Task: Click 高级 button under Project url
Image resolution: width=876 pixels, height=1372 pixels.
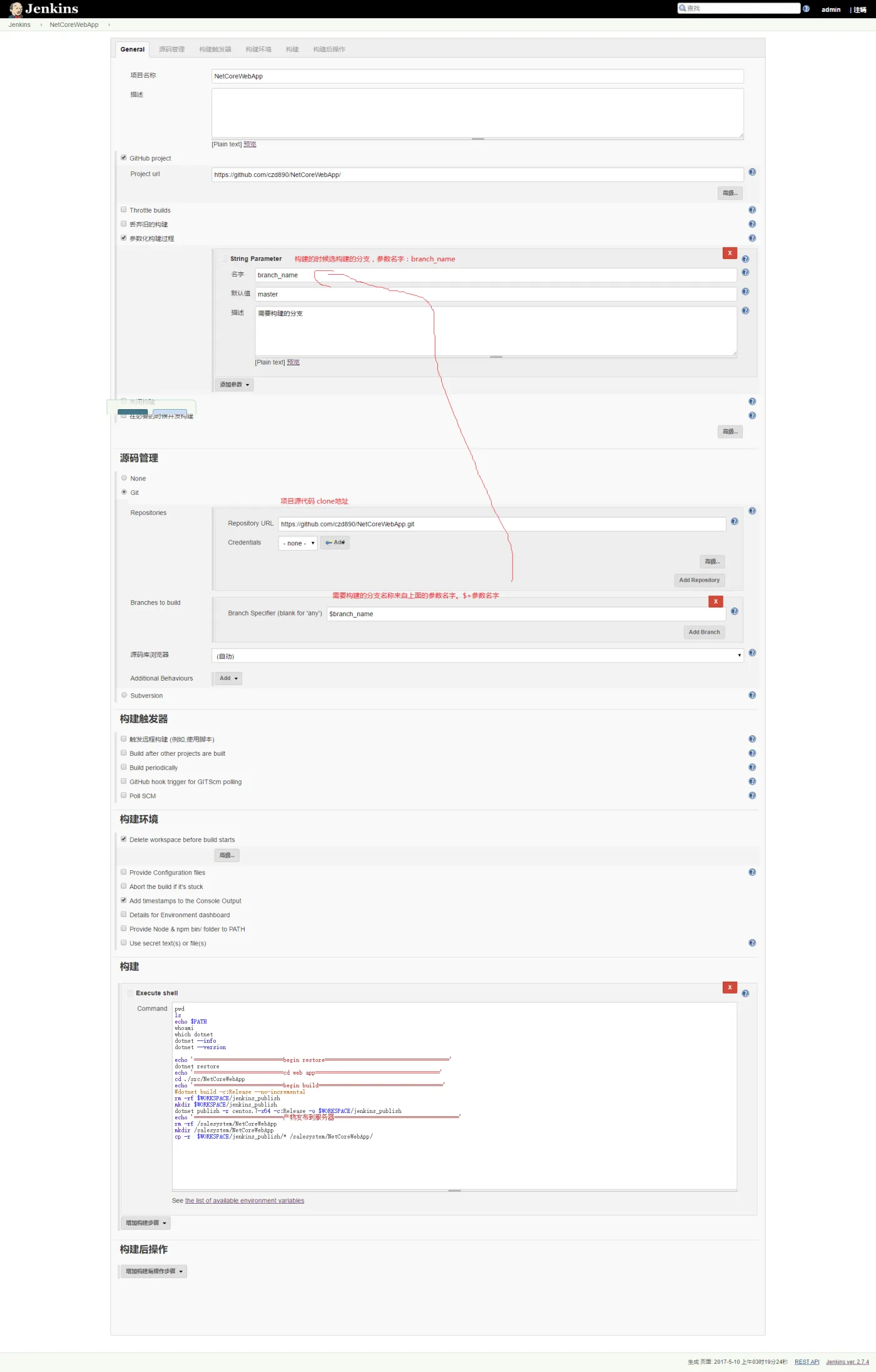Action: coord(730,193)
